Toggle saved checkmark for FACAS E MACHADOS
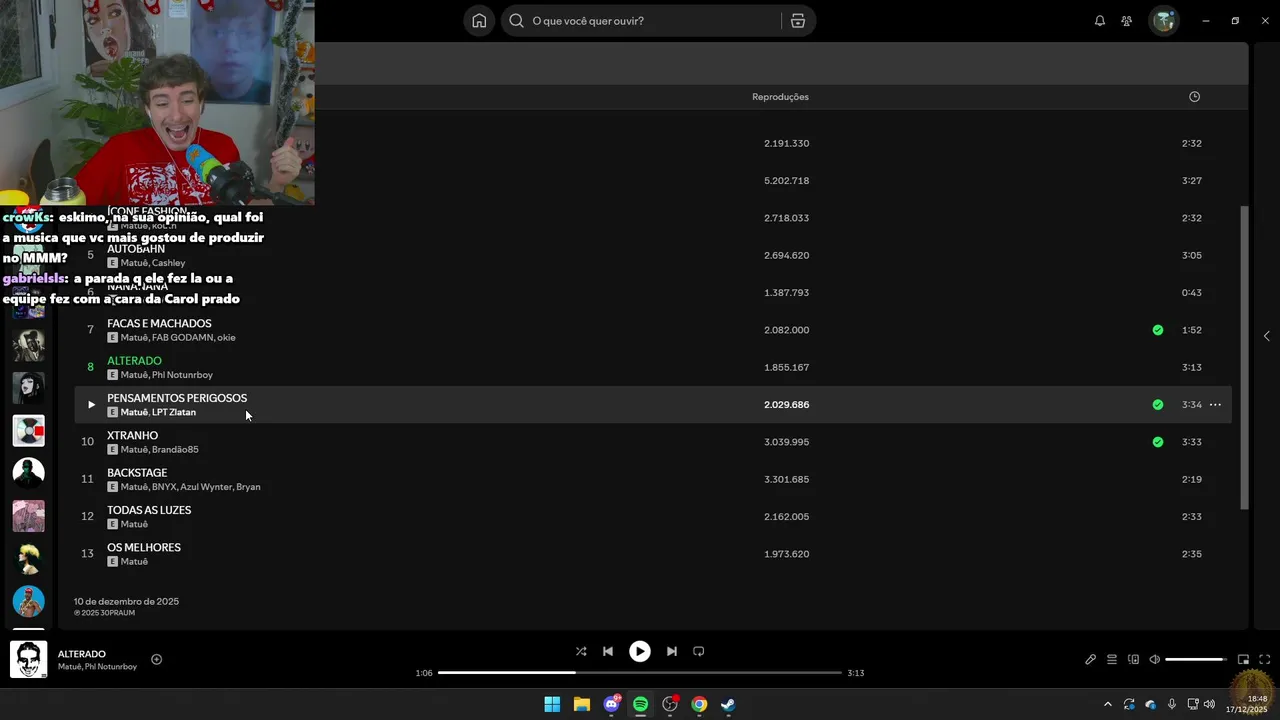The height and width of the screenshot is (720, 1280). [x=1157, y=330]
